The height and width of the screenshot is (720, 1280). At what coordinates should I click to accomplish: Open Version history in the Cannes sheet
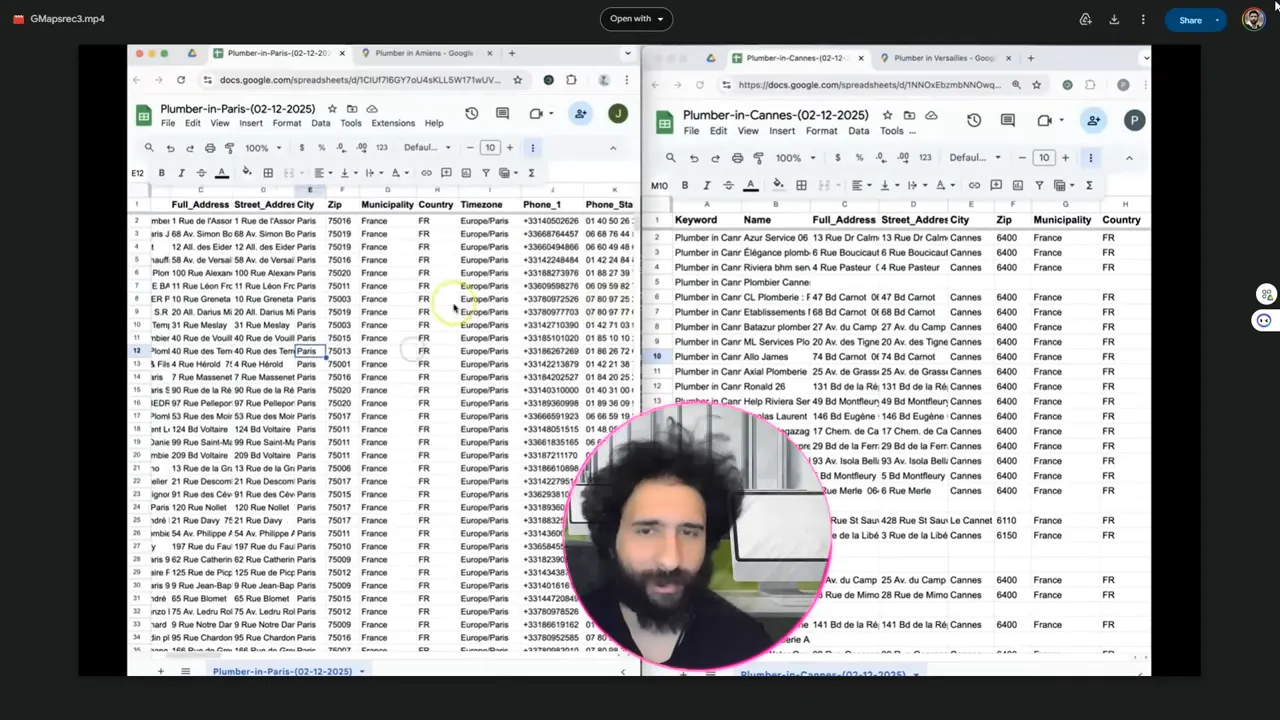(x=974, y=120)
